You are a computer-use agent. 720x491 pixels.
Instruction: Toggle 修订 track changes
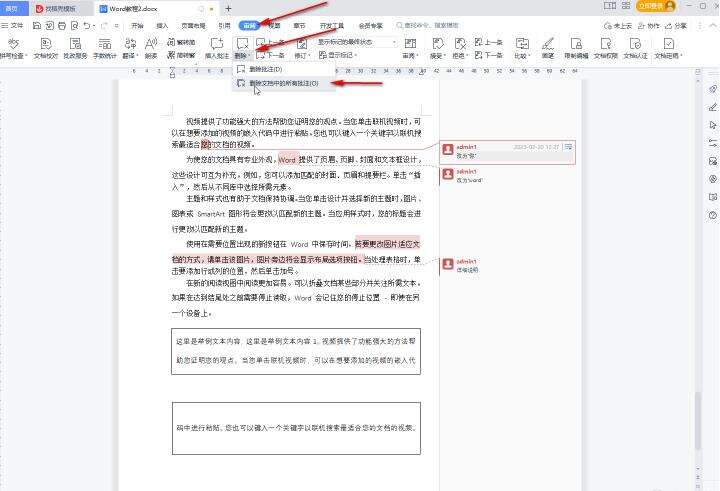pyautogui.click(x=302, y=48)
